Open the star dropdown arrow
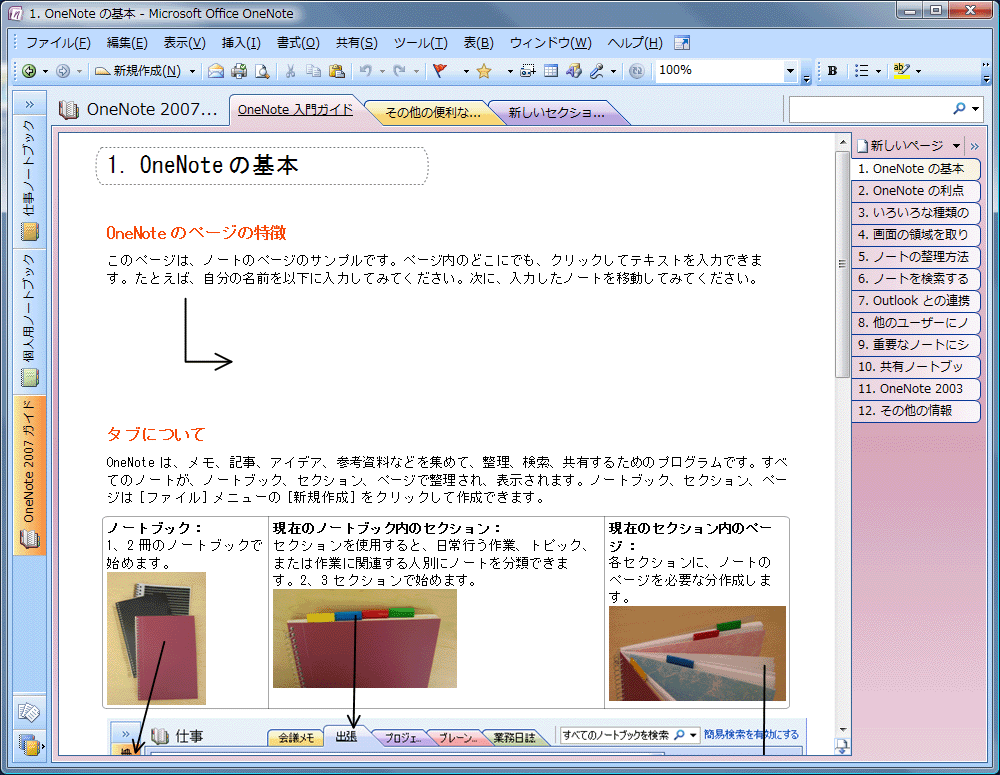 click(x=510, y=71)
